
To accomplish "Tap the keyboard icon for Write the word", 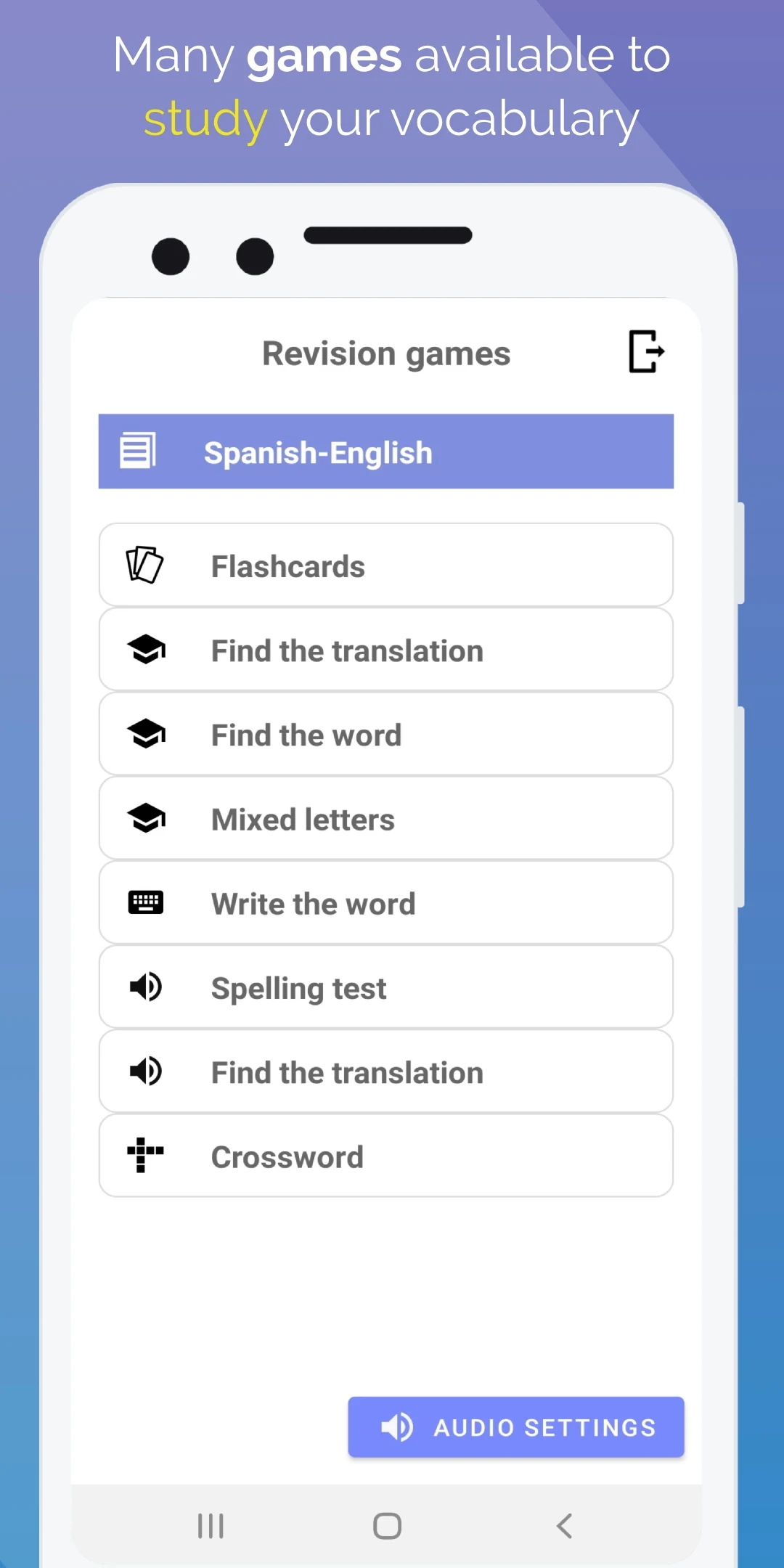I will (145, 902).
